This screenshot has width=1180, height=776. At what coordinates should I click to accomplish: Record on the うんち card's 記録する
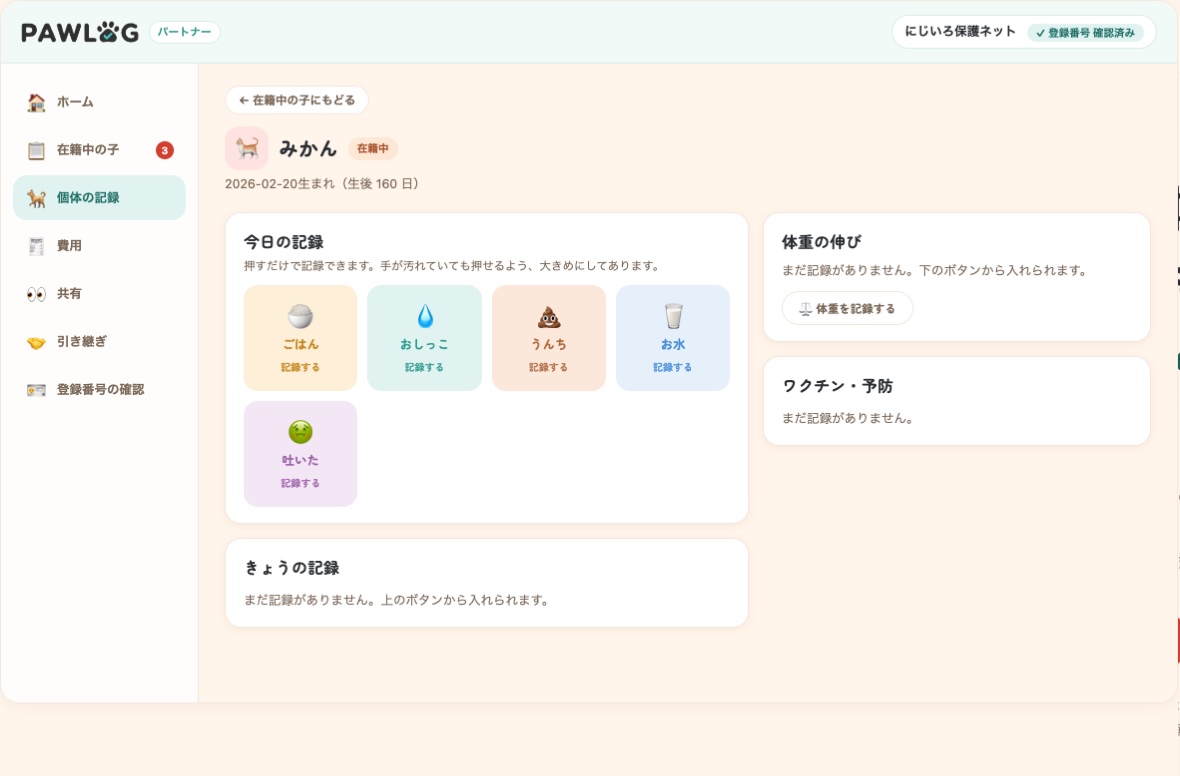(549, 367)
